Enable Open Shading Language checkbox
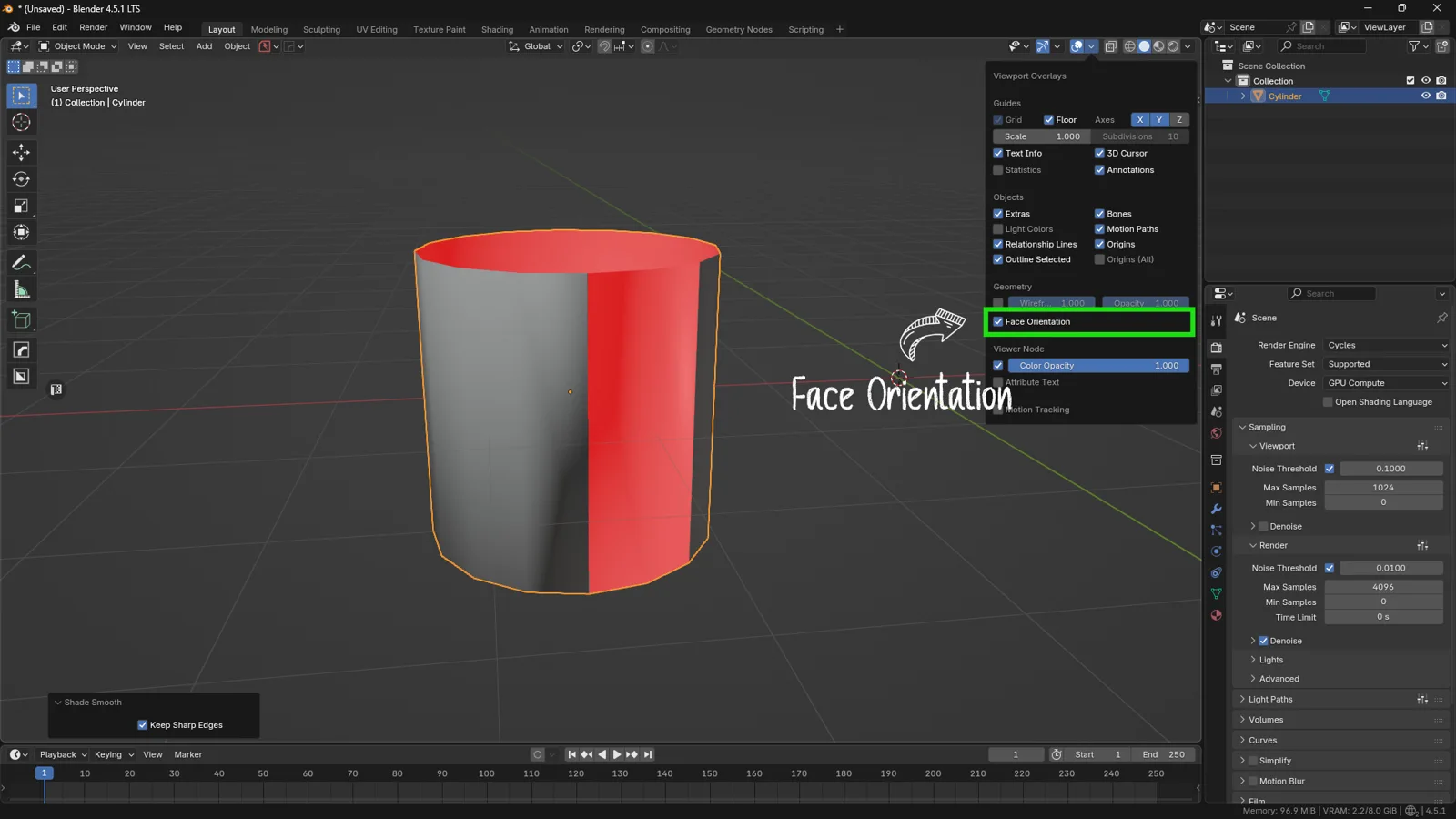The image size is (1456, 819). [1328, 402]
